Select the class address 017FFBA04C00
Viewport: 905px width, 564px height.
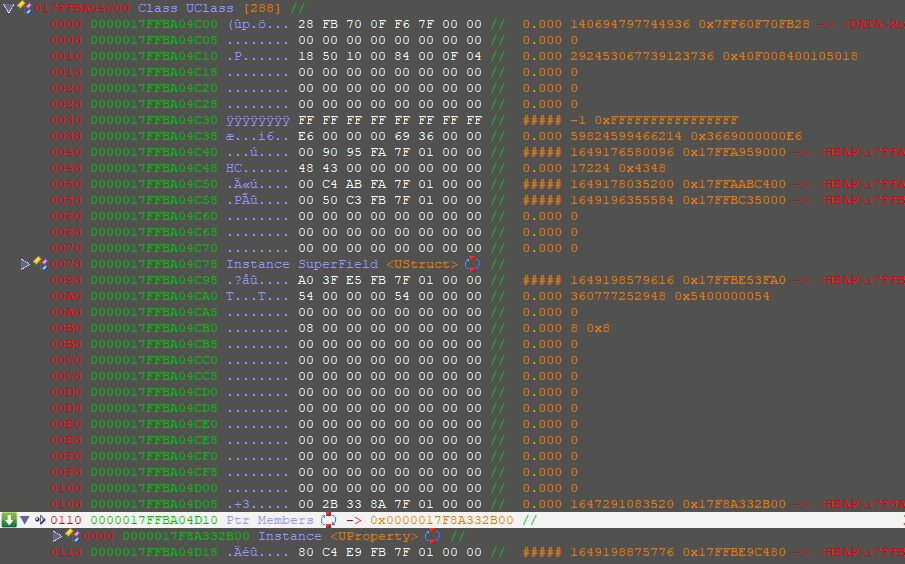tap(82, 8)
